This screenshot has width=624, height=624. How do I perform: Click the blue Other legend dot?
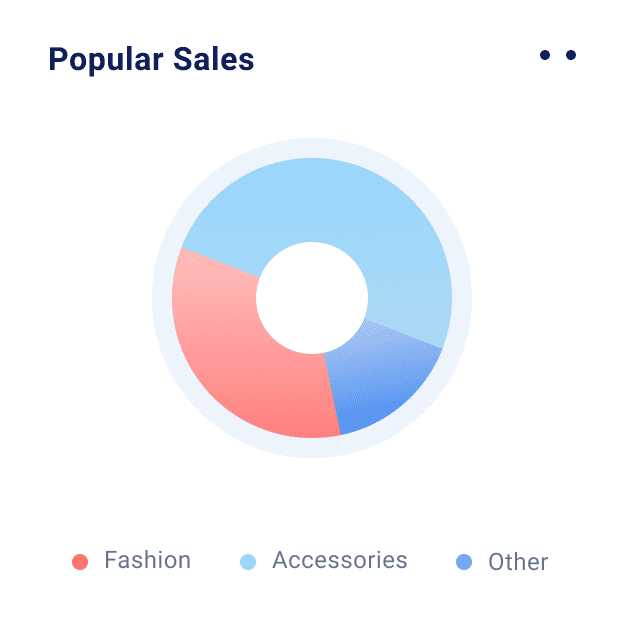(x=463, y=562)
